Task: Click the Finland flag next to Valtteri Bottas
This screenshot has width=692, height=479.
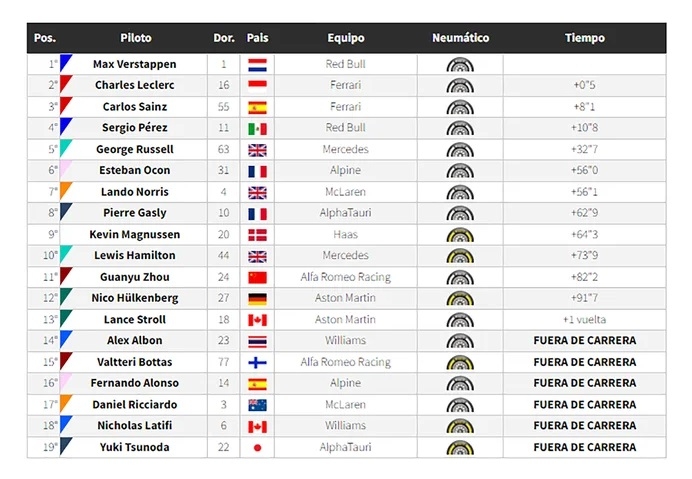Action: [257, 362]
